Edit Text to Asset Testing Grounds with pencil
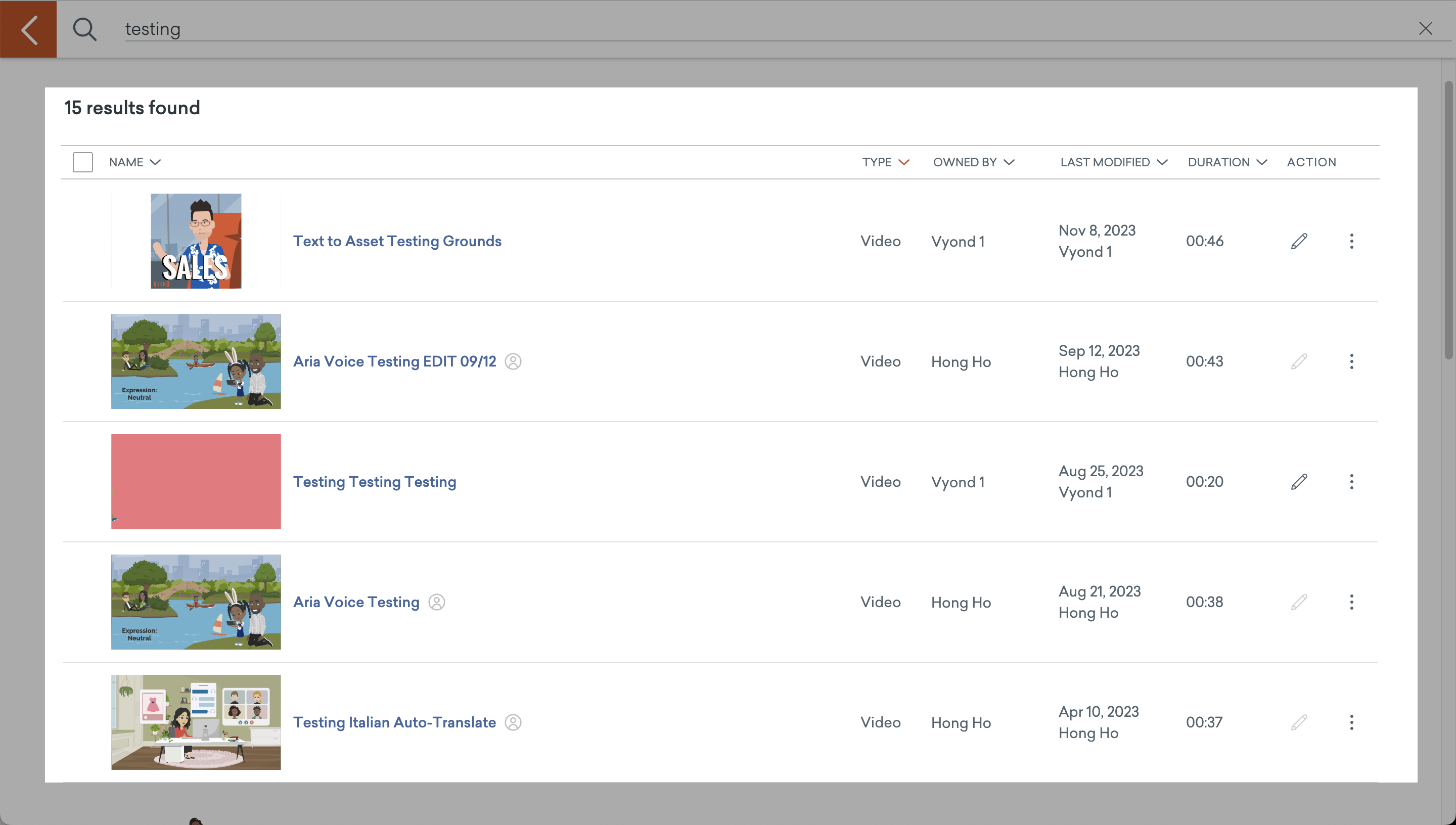The image size is (1456, 825). tap(1298, 241)
